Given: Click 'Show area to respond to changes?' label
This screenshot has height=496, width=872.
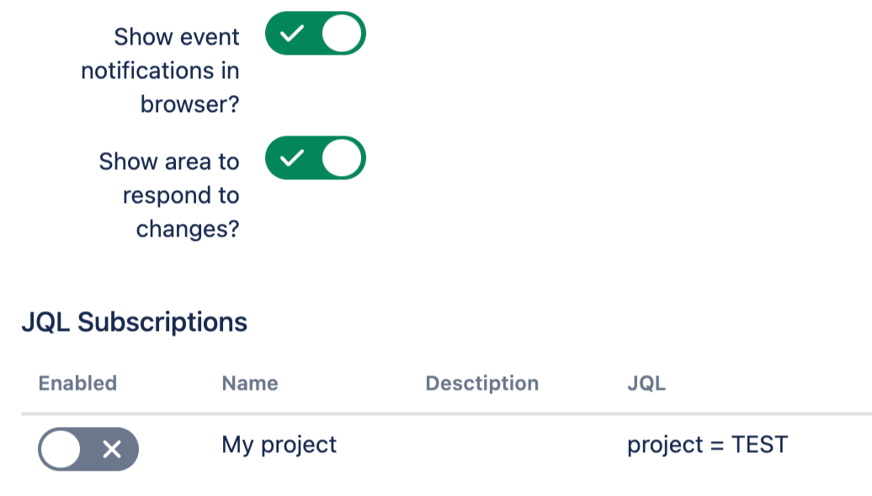Looking at the screenshot, I should click(x=170, y=194).
